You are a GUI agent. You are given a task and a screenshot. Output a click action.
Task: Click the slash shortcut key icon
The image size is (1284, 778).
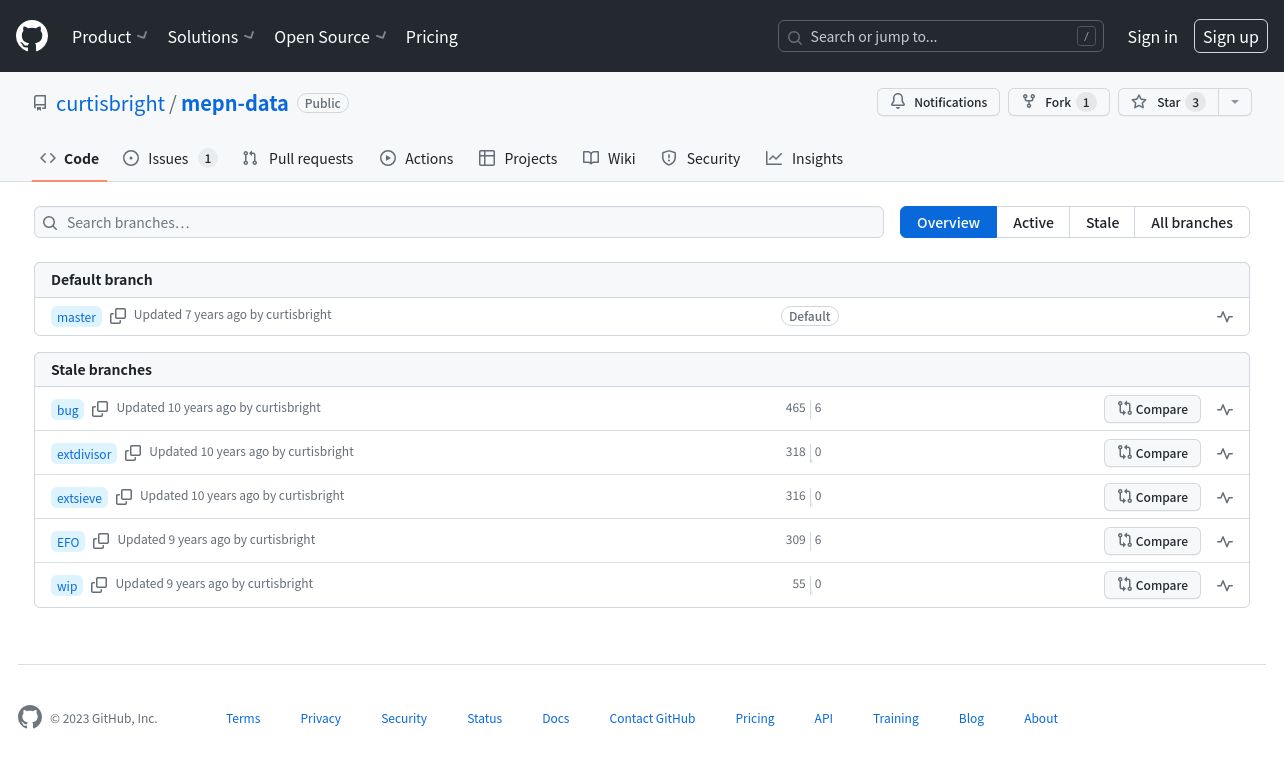click(1086, 37)
